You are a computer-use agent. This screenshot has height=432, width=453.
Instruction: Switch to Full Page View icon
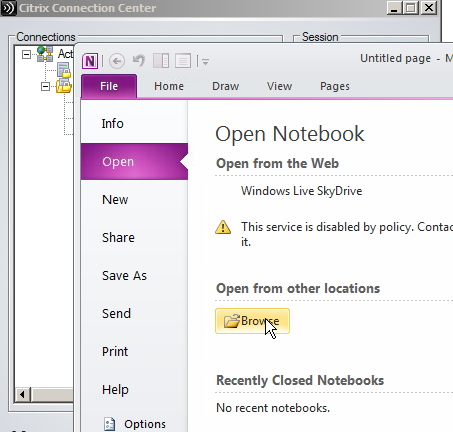[183, 61]
